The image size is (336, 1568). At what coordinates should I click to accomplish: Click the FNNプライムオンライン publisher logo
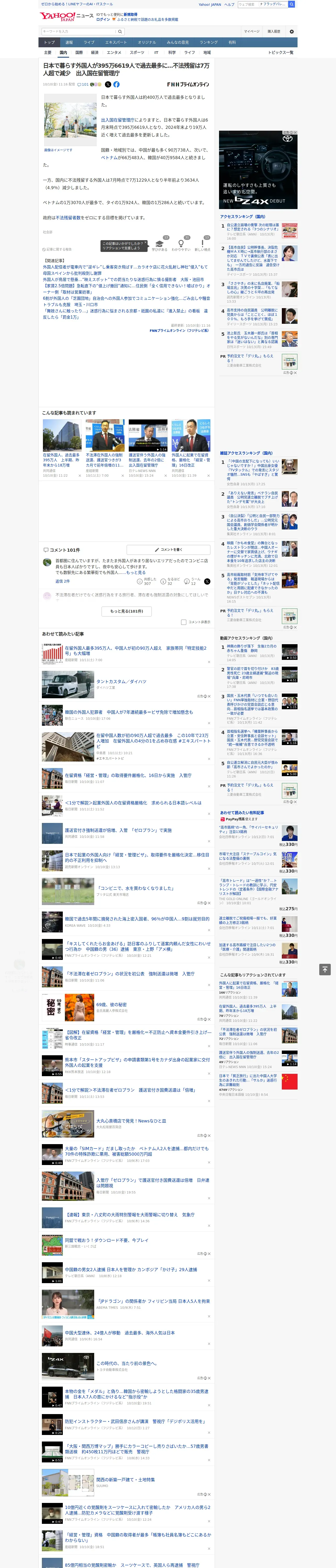click(188, 85)
